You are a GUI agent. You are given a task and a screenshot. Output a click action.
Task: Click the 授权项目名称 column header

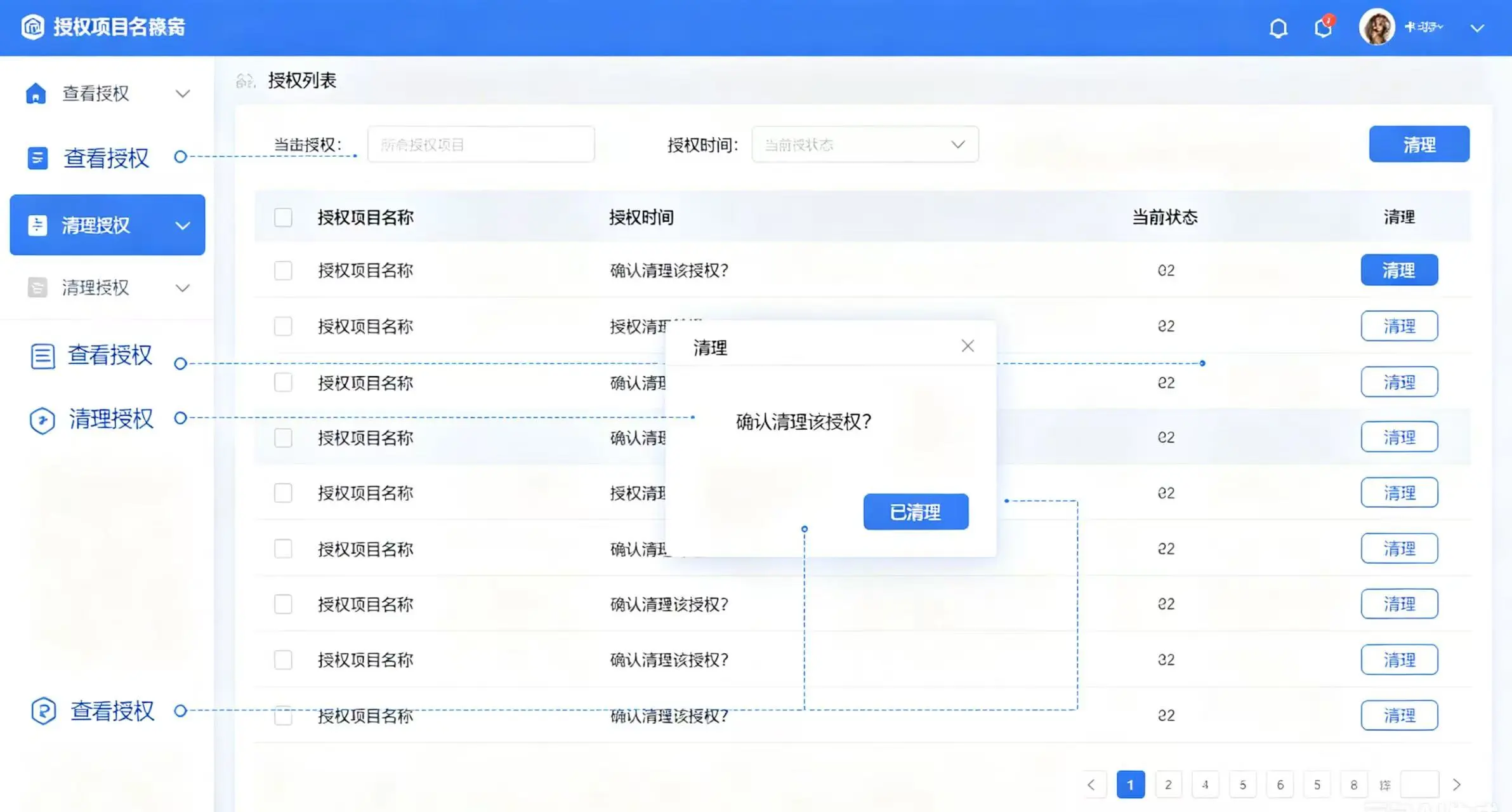pos(365,218)
